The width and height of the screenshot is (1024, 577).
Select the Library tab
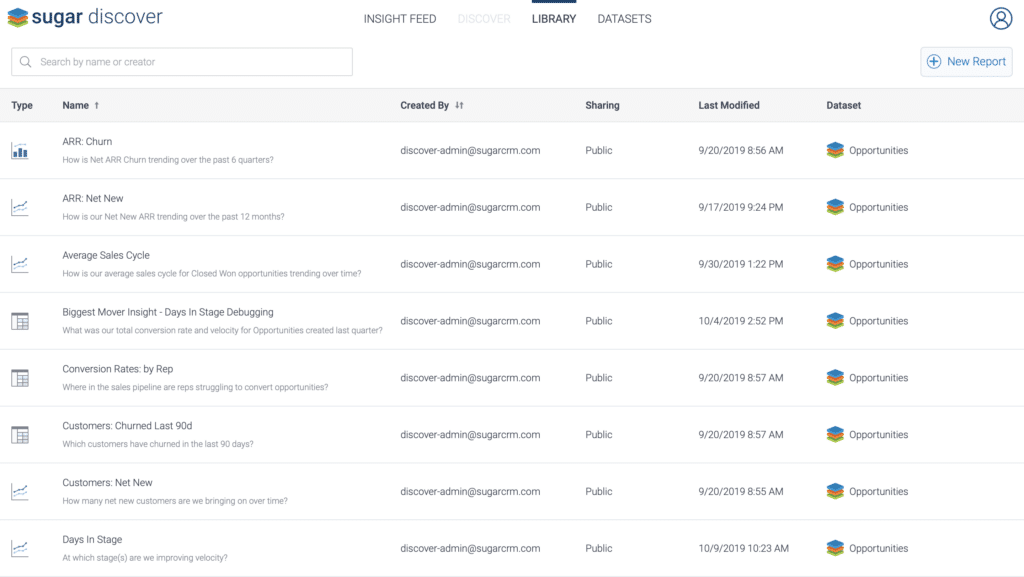554,19
